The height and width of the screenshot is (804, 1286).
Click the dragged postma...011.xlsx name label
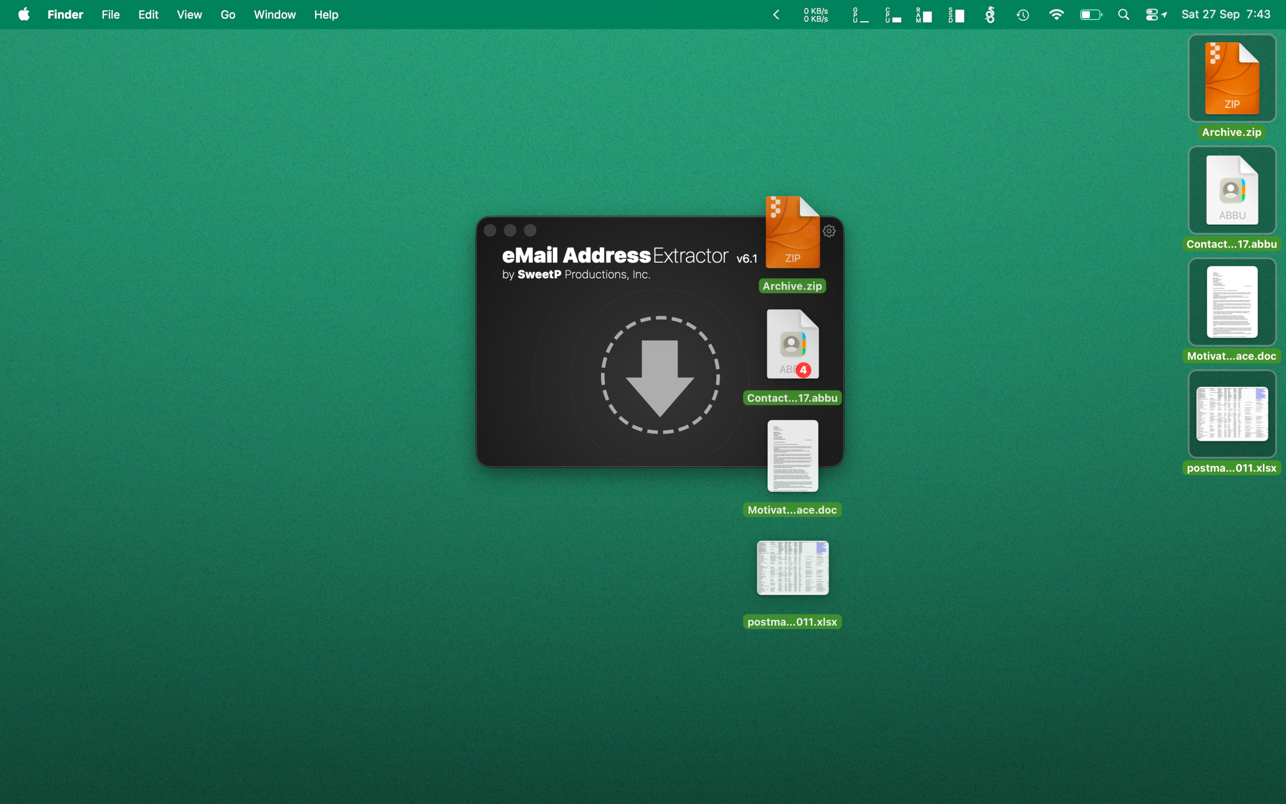pos(792,622)
